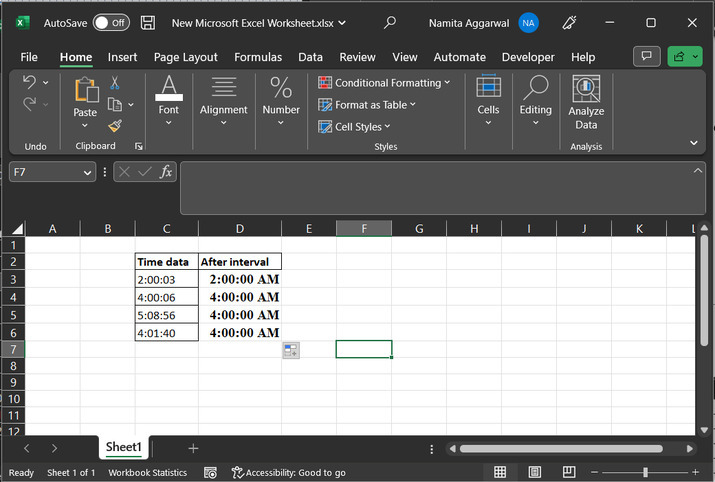Image resolution: width=715 pixels, height=482 pixels.
Task: Add a new sheet with plus button
Action: coord(193,449)
